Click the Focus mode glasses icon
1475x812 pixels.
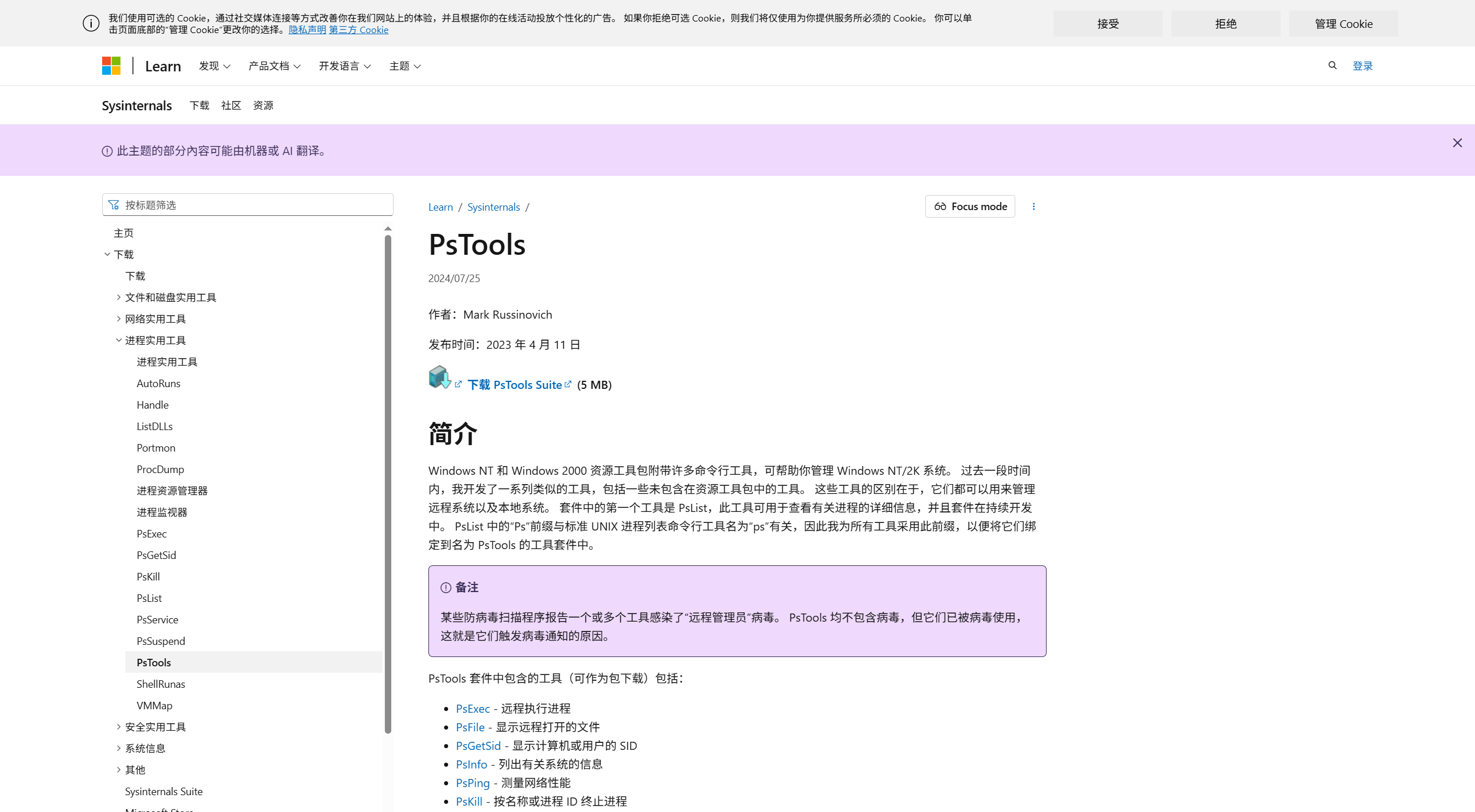940,206
